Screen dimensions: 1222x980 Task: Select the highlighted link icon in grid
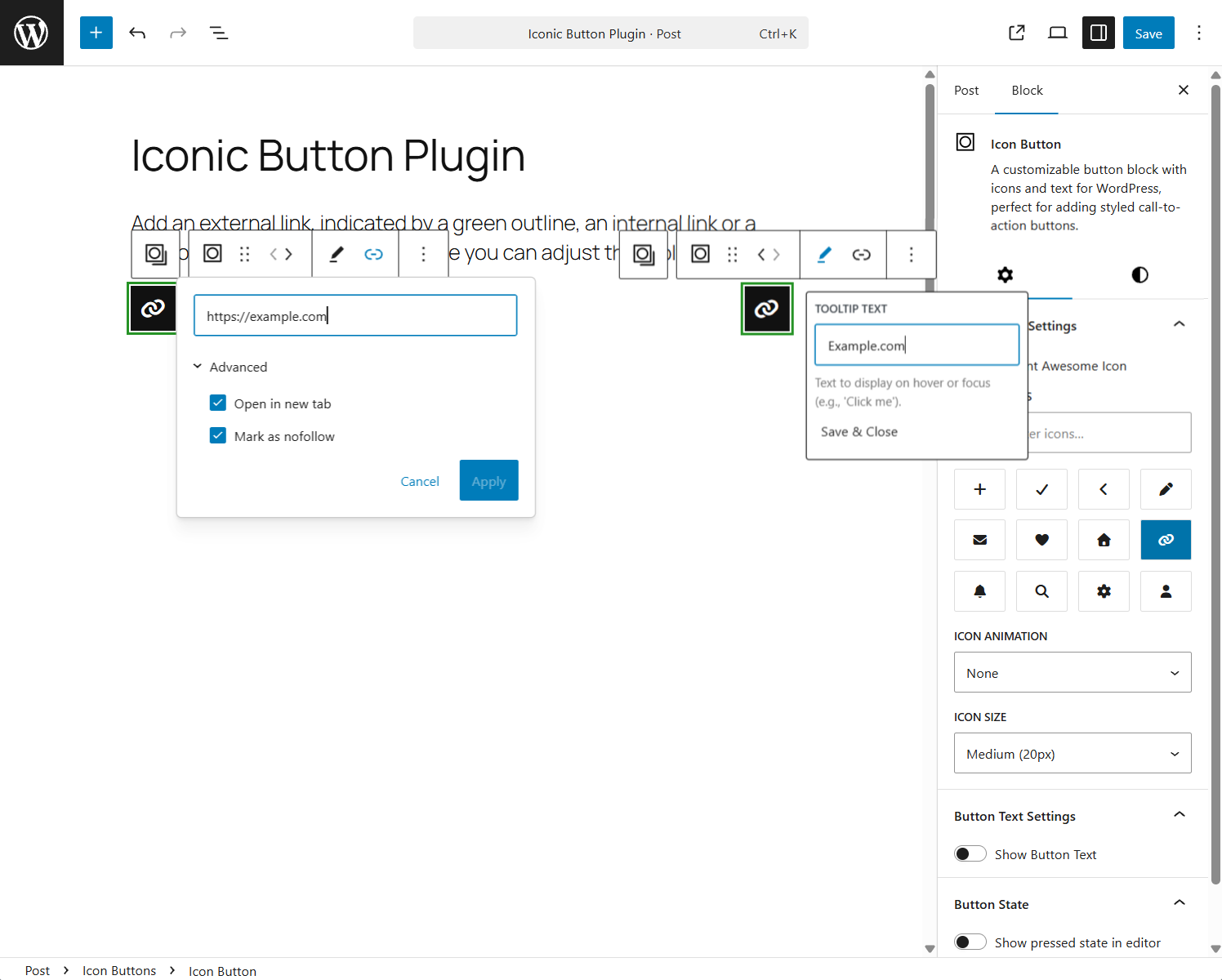point(1166,540)
